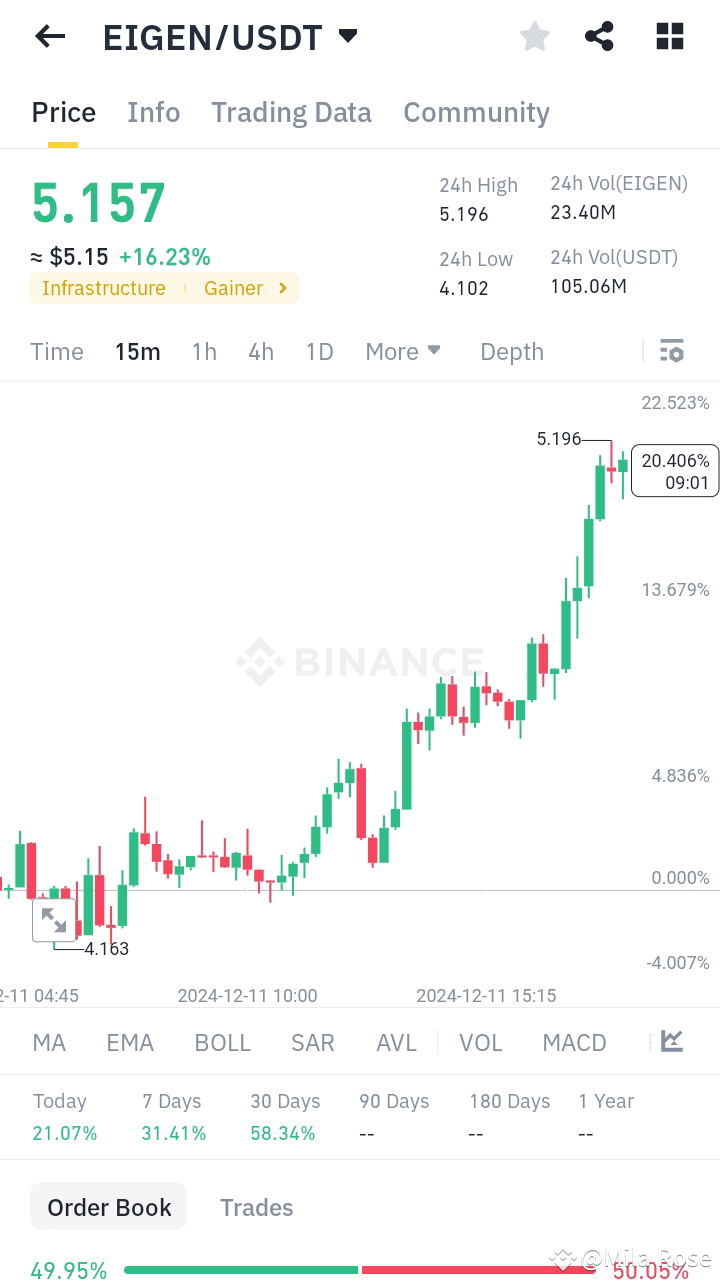Enable the MA overlay indicator
Viewport: 720px width, 1281px height.
[48, 1042]
